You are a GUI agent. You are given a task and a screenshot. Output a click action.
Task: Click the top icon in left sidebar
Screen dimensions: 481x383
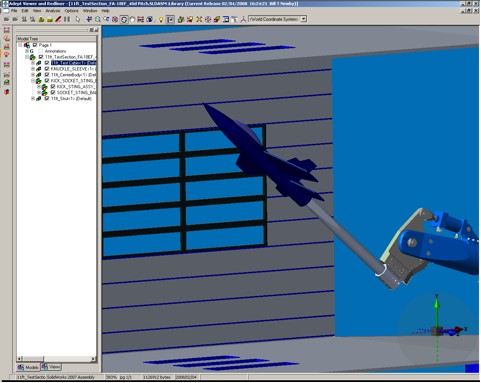7,30
